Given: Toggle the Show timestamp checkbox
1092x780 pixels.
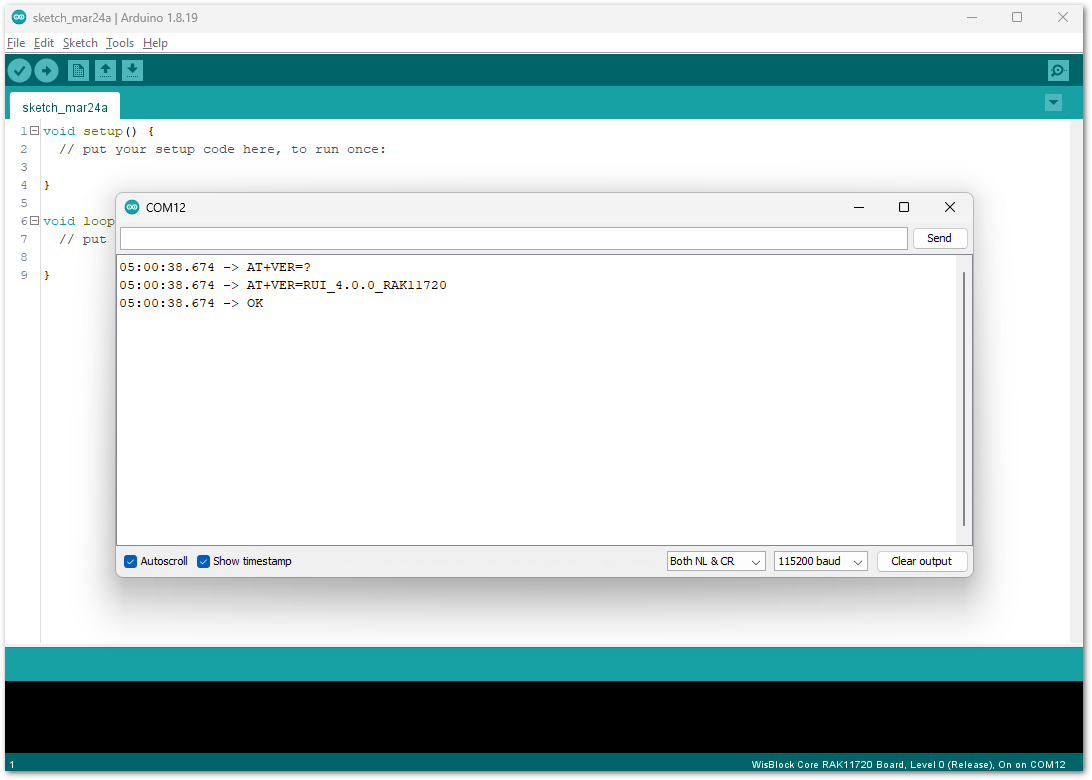Looking at the screenshot, I should click(203, 561).
